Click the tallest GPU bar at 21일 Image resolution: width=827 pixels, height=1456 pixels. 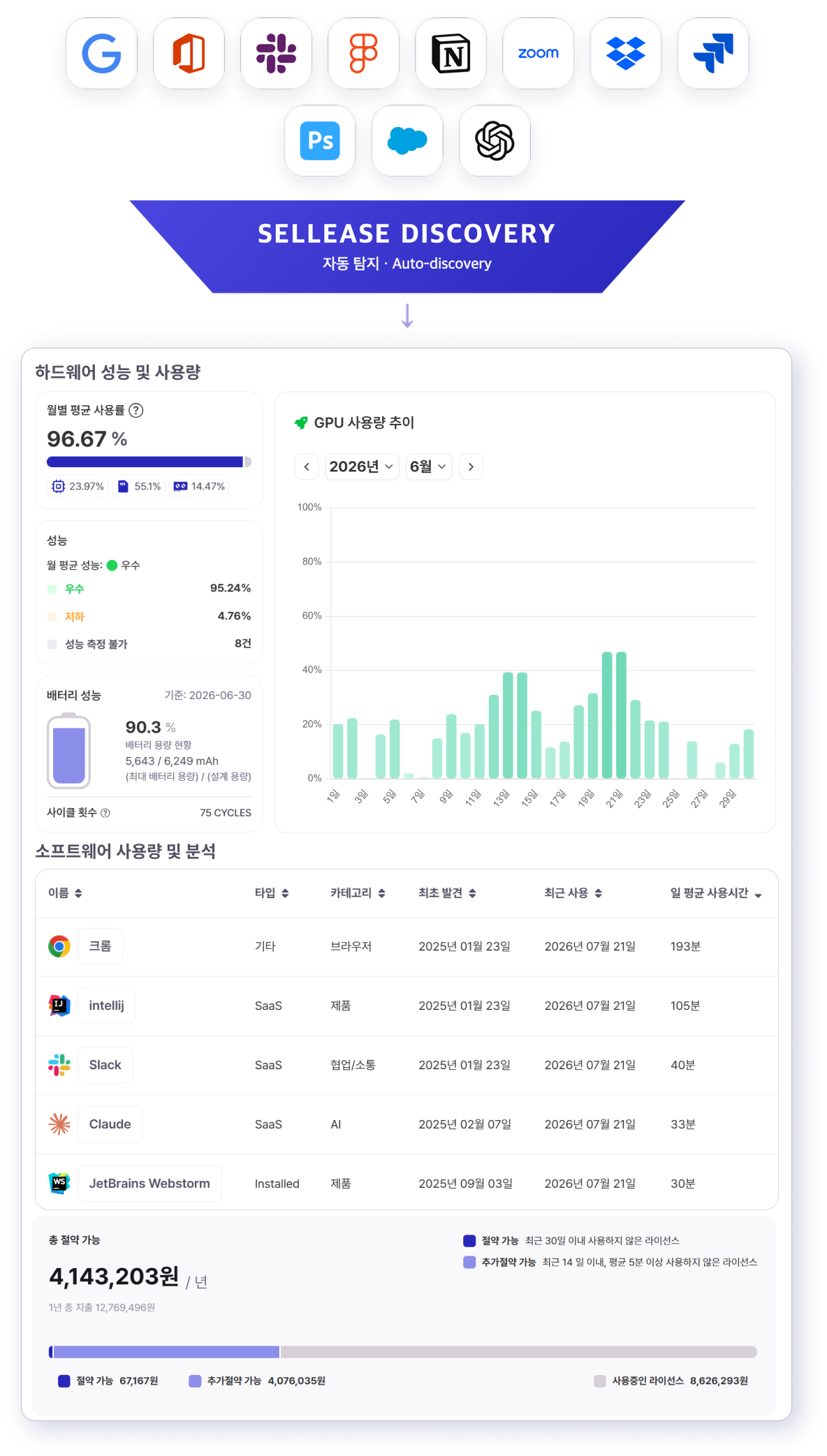(x=621, y=715)
